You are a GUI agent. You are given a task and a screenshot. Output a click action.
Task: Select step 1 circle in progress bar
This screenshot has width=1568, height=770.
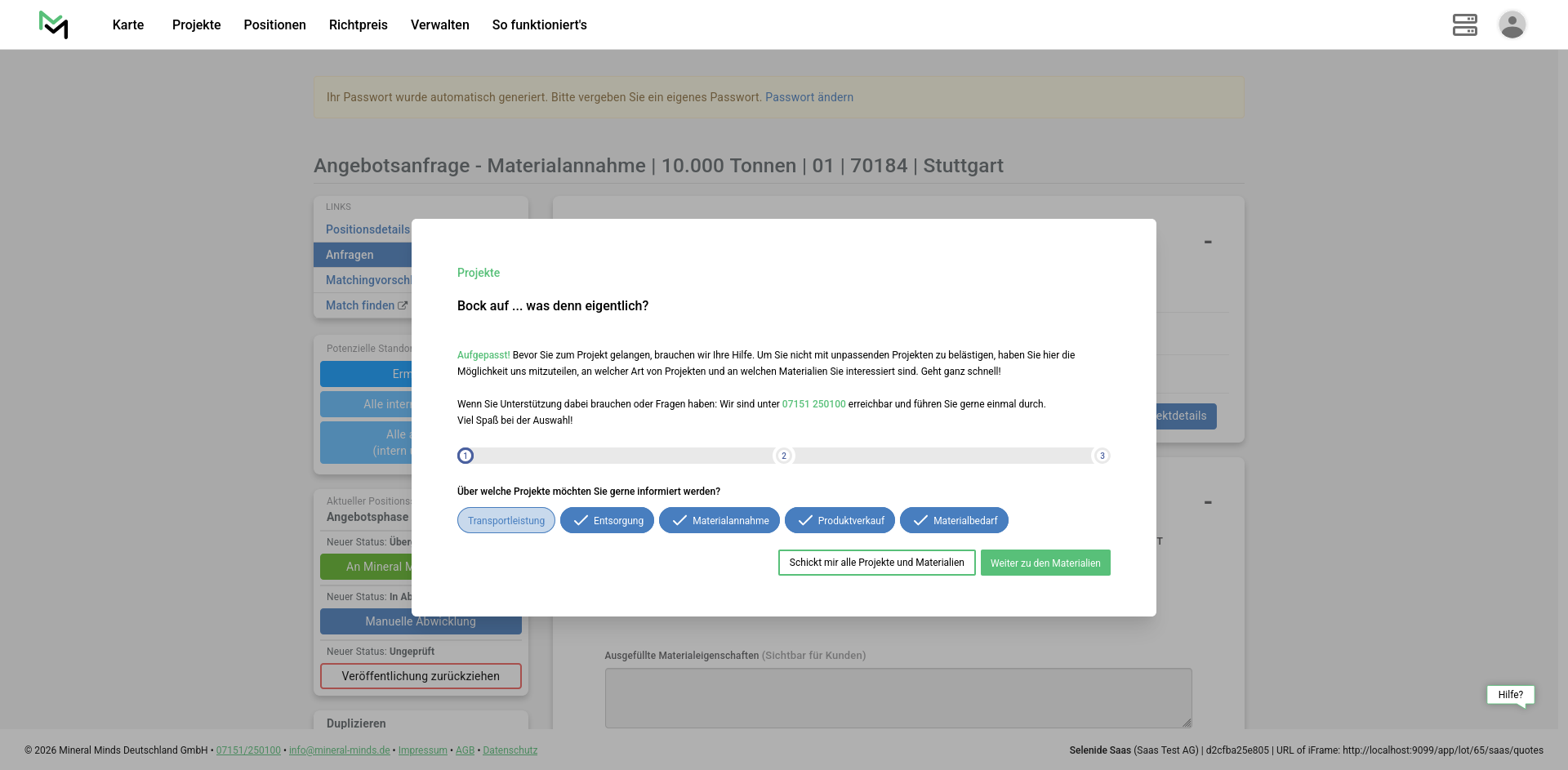pyautogui.click(x=465, y=456)
